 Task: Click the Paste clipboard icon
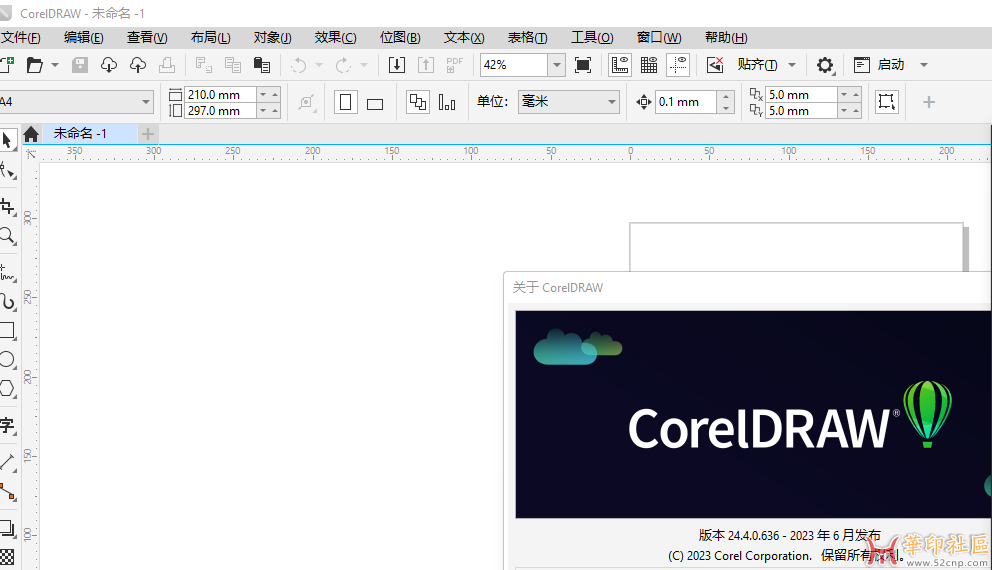coord(262,65)
